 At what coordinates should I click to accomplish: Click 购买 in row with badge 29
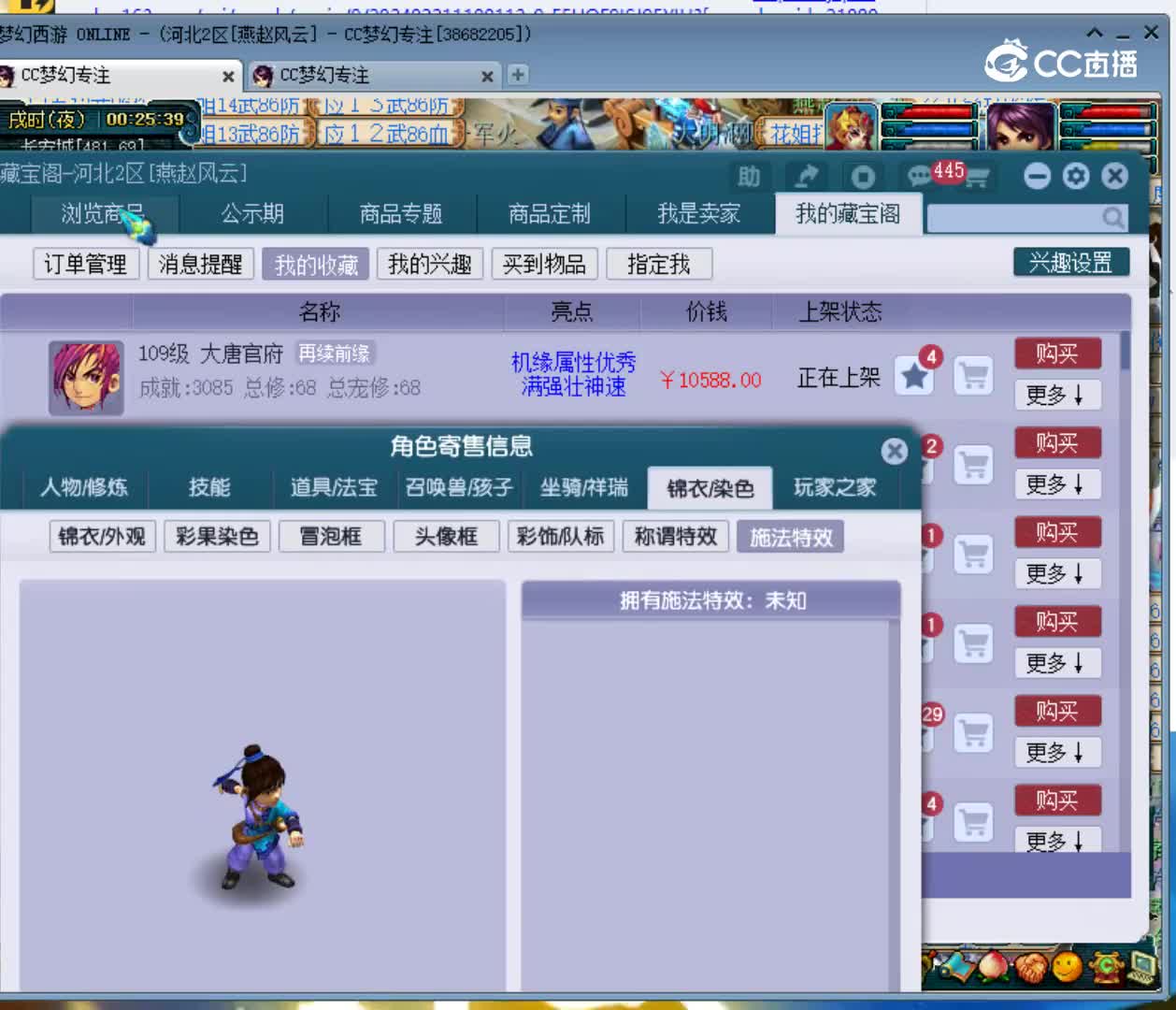[x=1057, y=711]
